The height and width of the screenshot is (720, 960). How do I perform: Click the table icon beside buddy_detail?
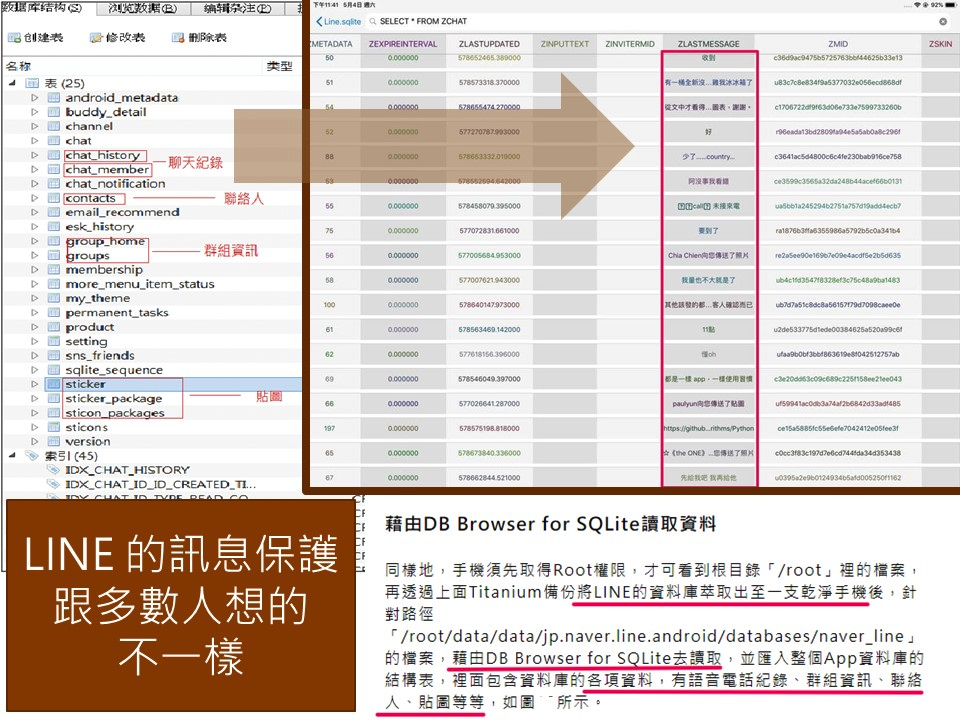pos(54,112)
